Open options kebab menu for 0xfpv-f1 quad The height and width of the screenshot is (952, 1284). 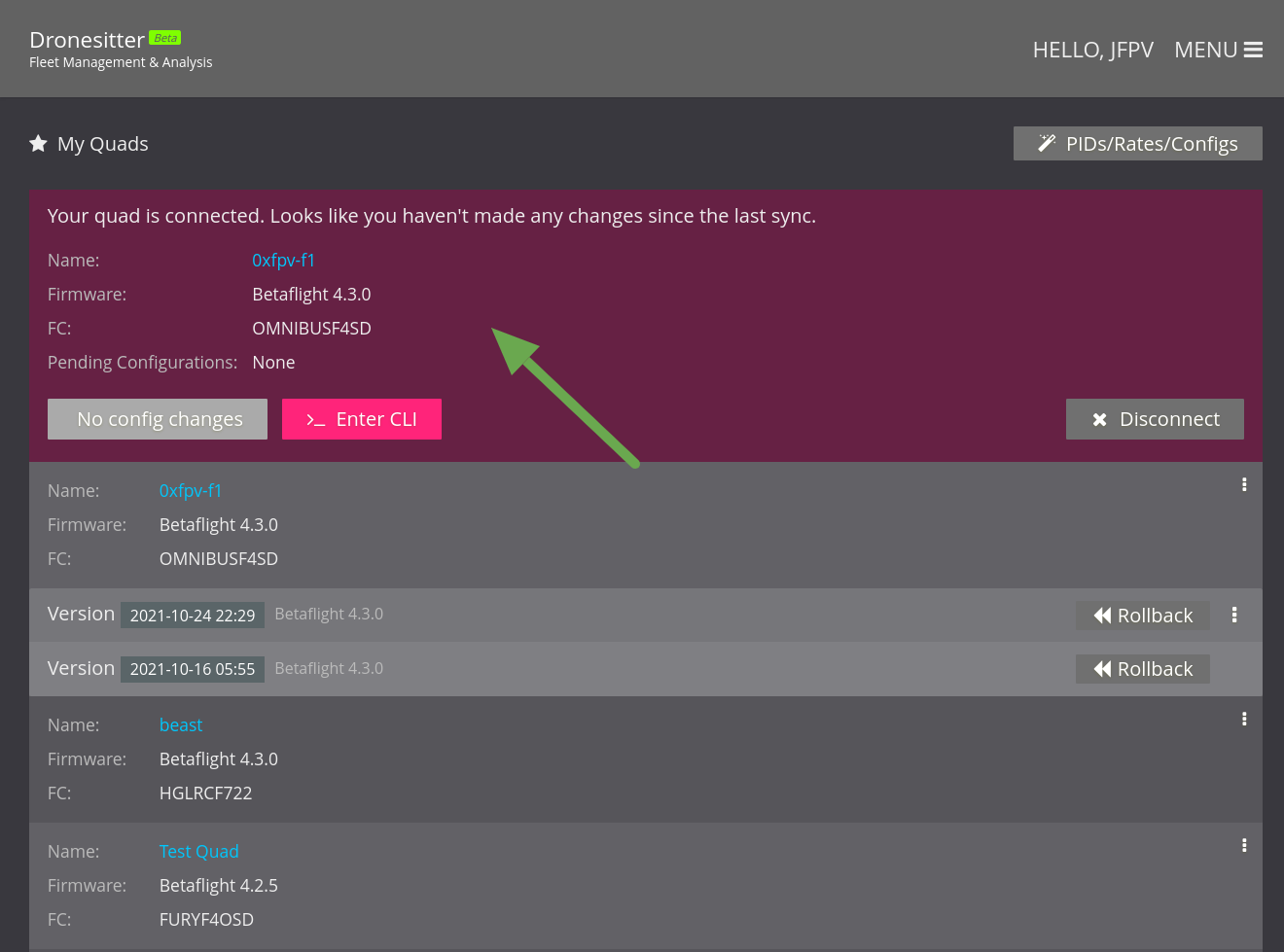(1244, 485)
